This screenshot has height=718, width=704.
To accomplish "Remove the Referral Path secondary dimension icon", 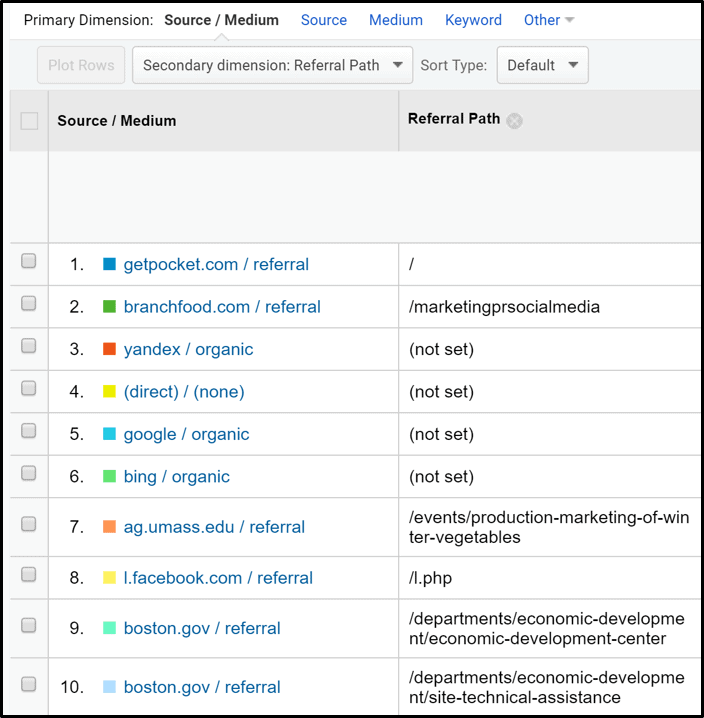I will coord(514,121).
